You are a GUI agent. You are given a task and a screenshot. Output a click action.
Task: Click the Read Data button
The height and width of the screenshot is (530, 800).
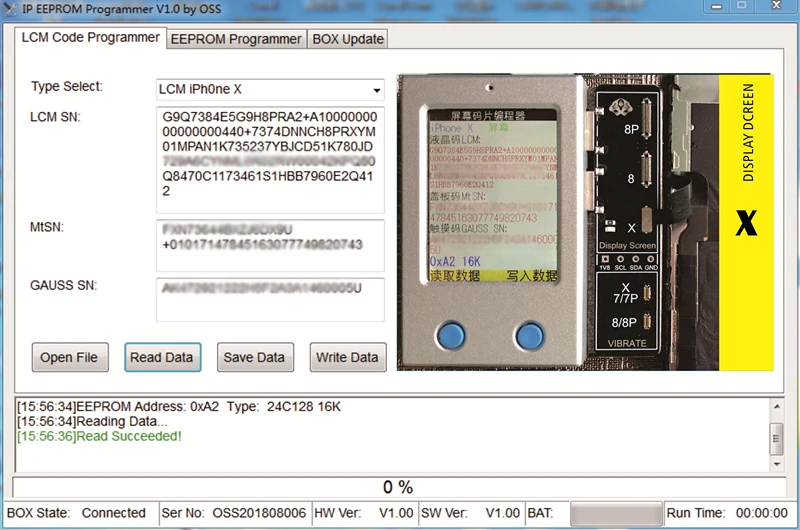coord(162,357)
